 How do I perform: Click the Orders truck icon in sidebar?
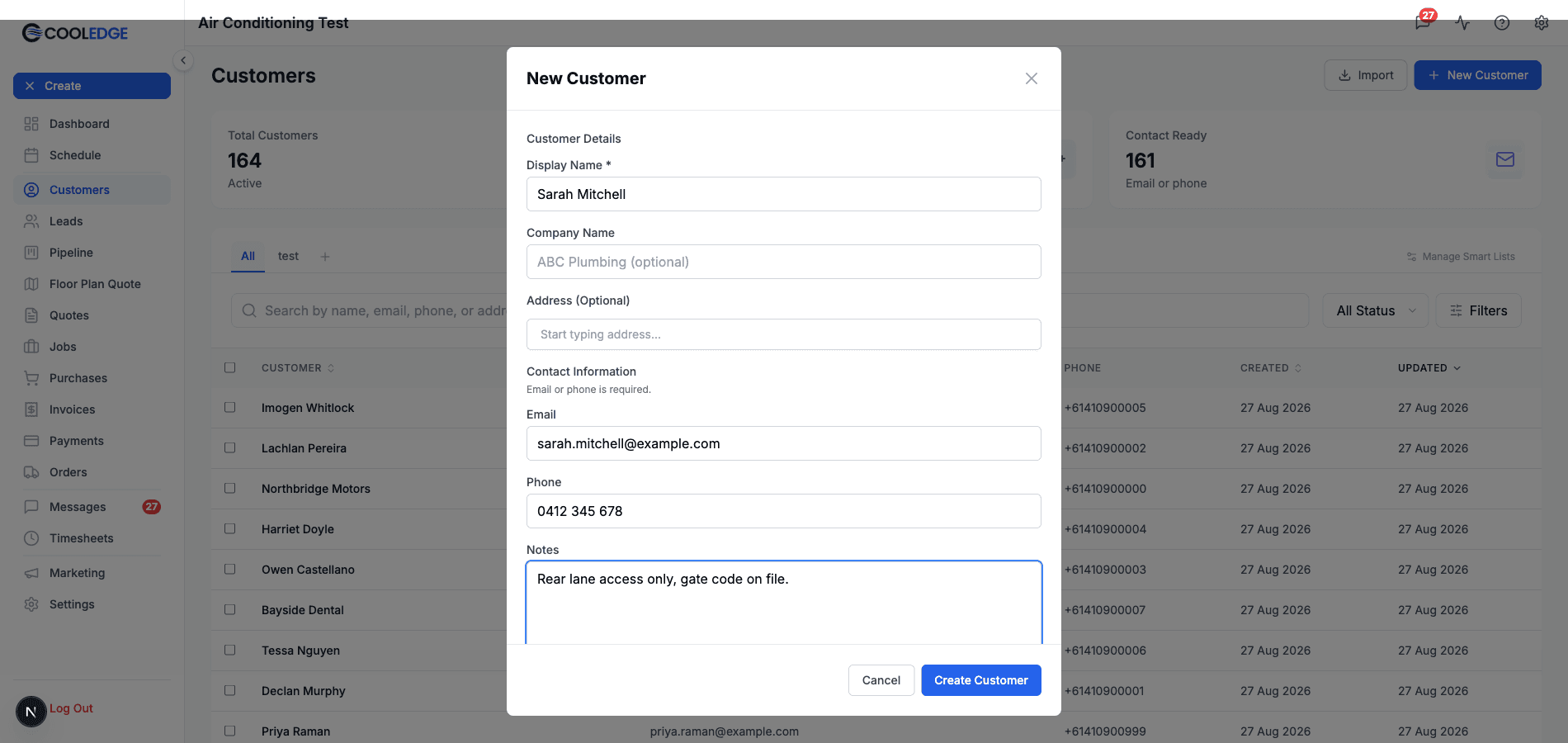31,472
